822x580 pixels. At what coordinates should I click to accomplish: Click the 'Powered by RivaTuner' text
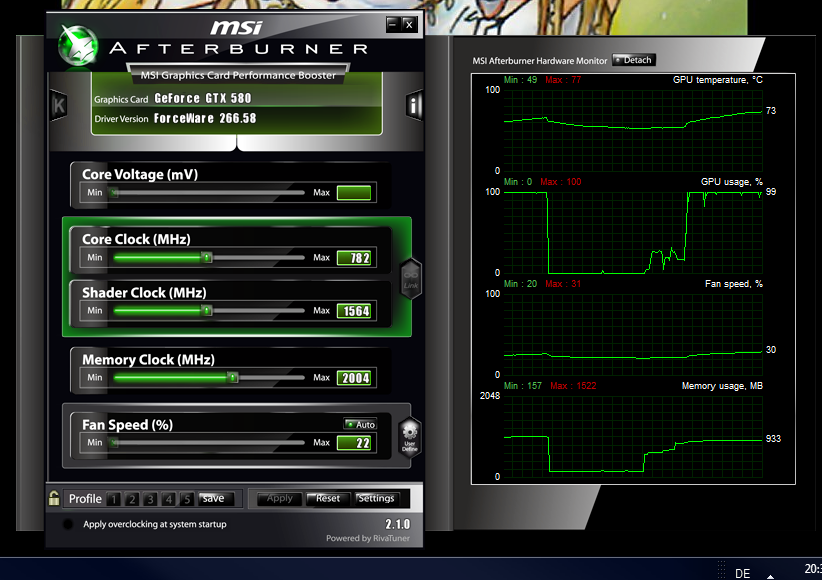pyautogui.click(x=367, y=538)
